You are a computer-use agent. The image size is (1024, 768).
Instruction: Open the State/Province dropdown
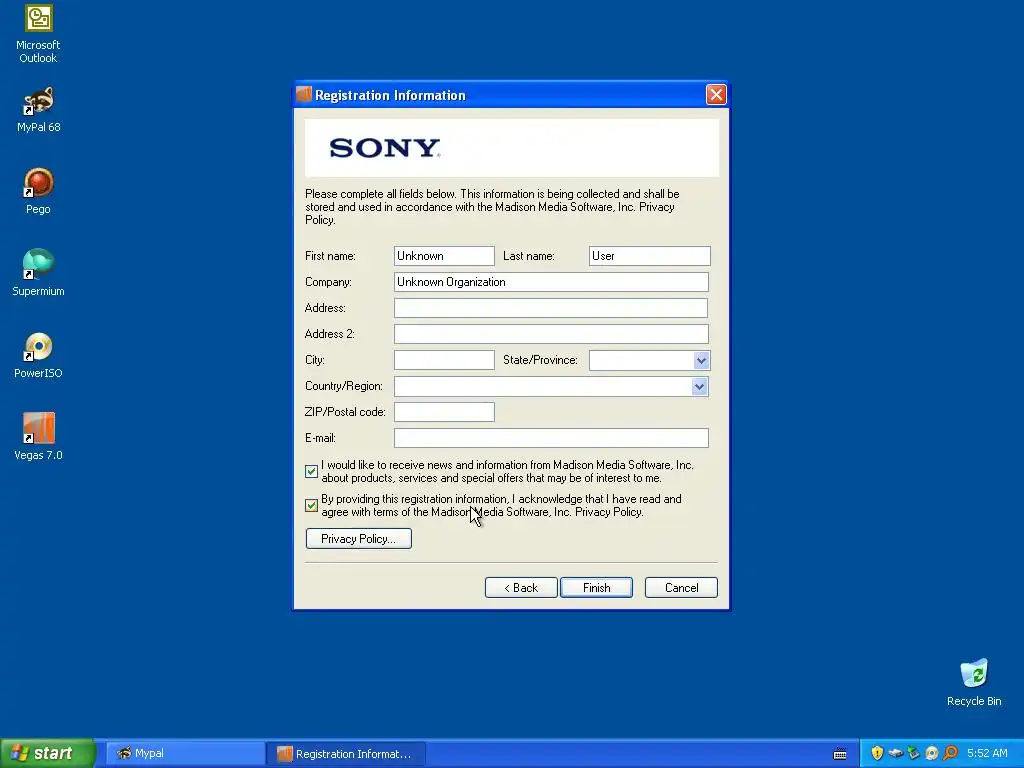pos(701,360)
